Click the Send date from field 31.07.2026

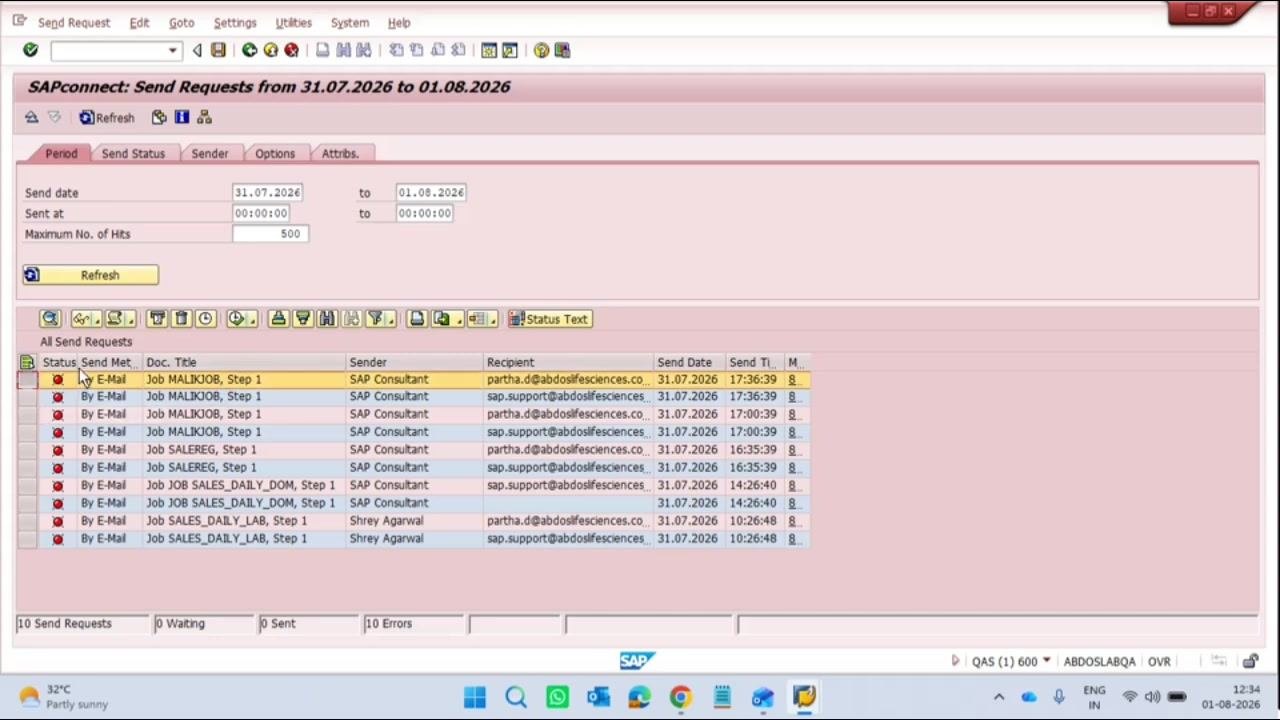click(x=267, y=192)
